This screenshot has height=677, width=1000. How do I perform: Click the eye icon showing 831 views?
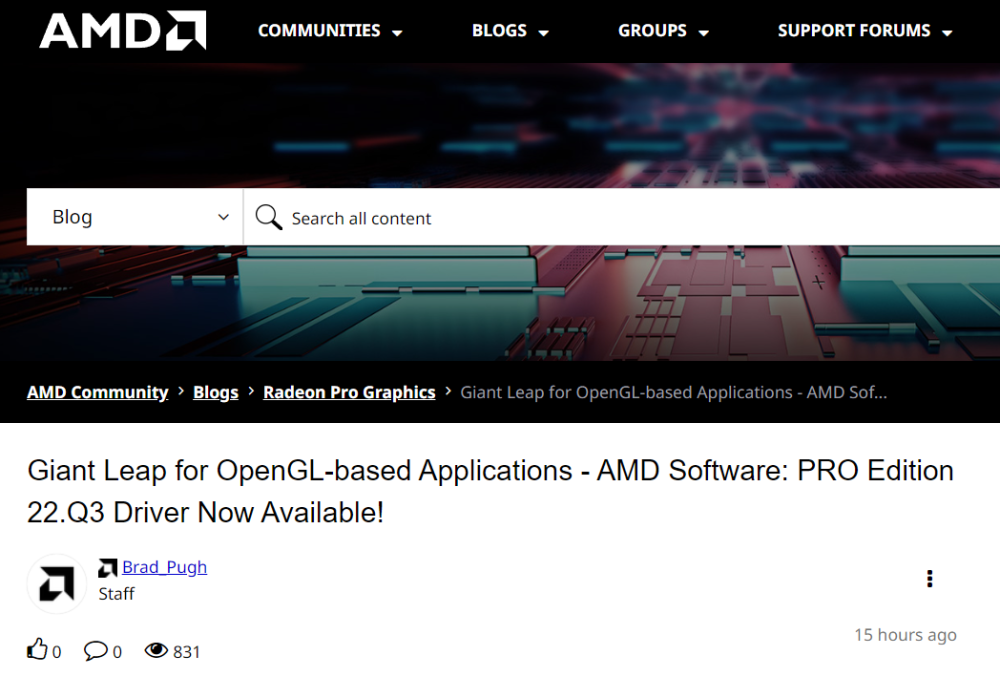156,650
